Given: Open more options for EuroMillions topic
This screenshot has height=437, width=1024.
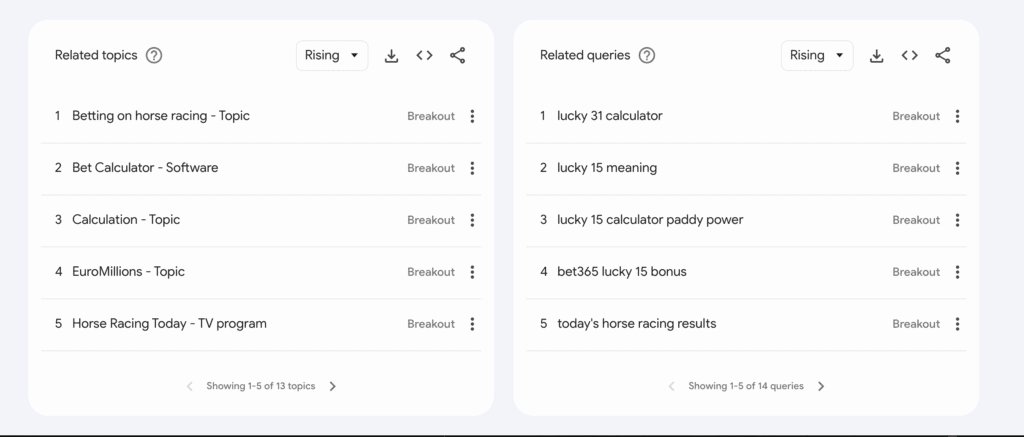Looking at the screenshot, I should 472,272.
